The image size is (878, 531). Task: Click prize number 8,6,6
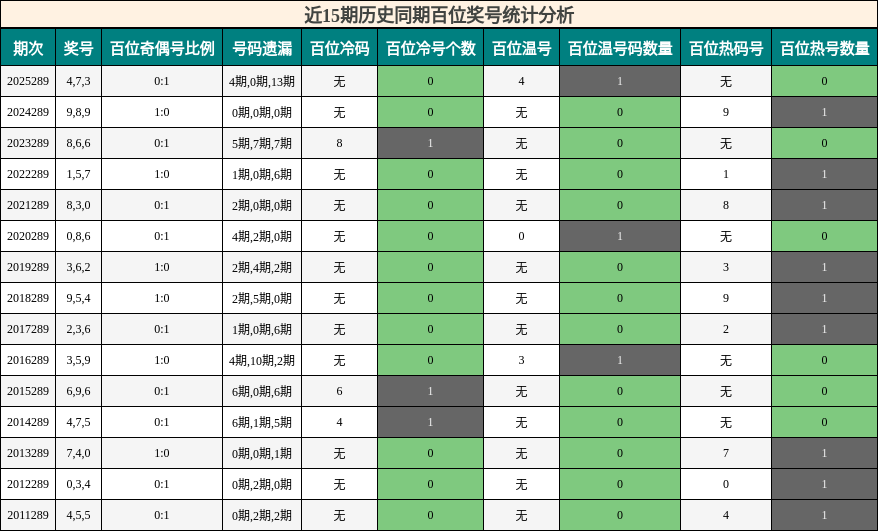coord(78,143)
